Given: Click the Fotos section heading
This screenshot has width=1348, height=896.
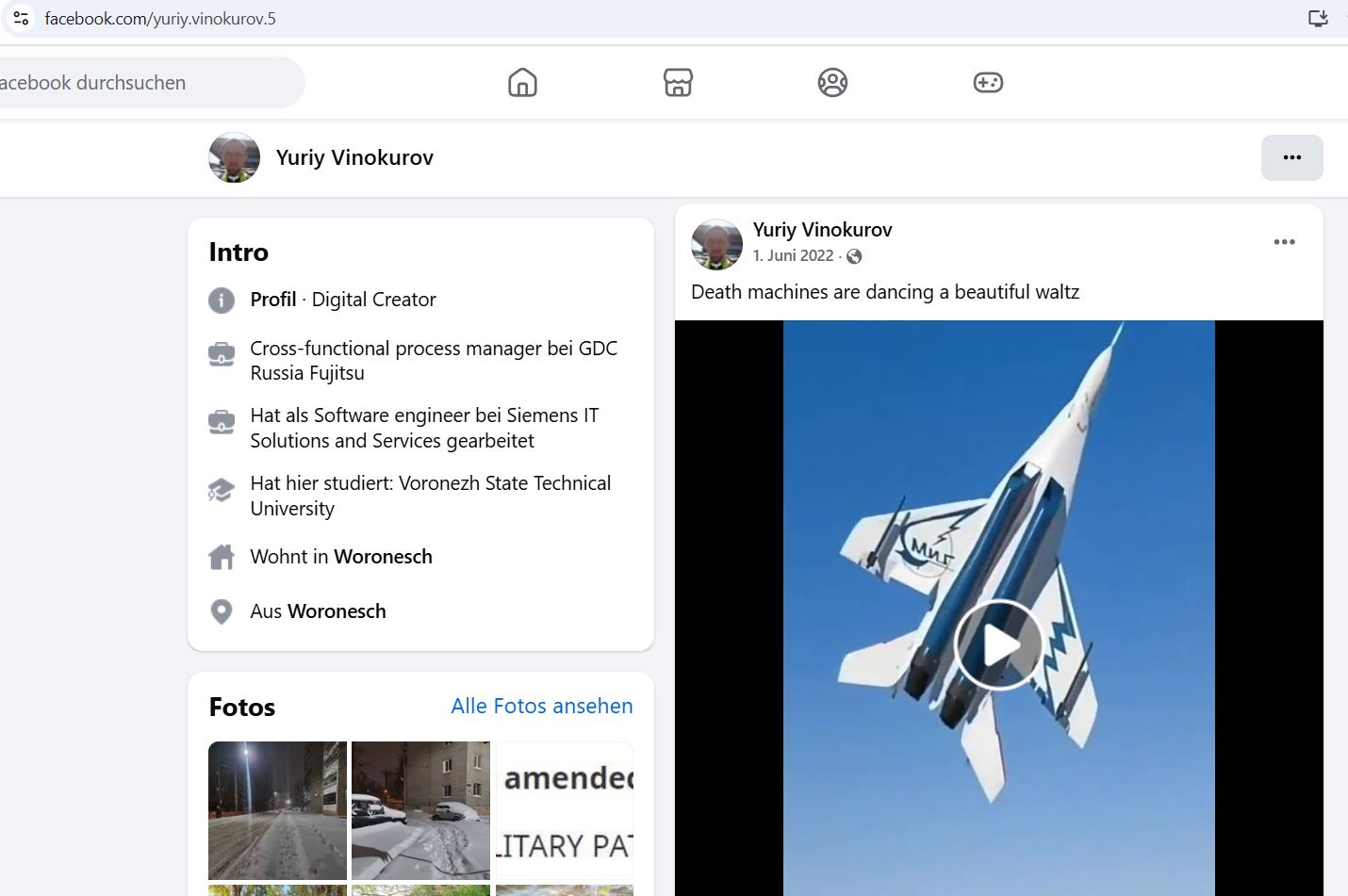Looking at the screenshot, I should click(242, 708).
